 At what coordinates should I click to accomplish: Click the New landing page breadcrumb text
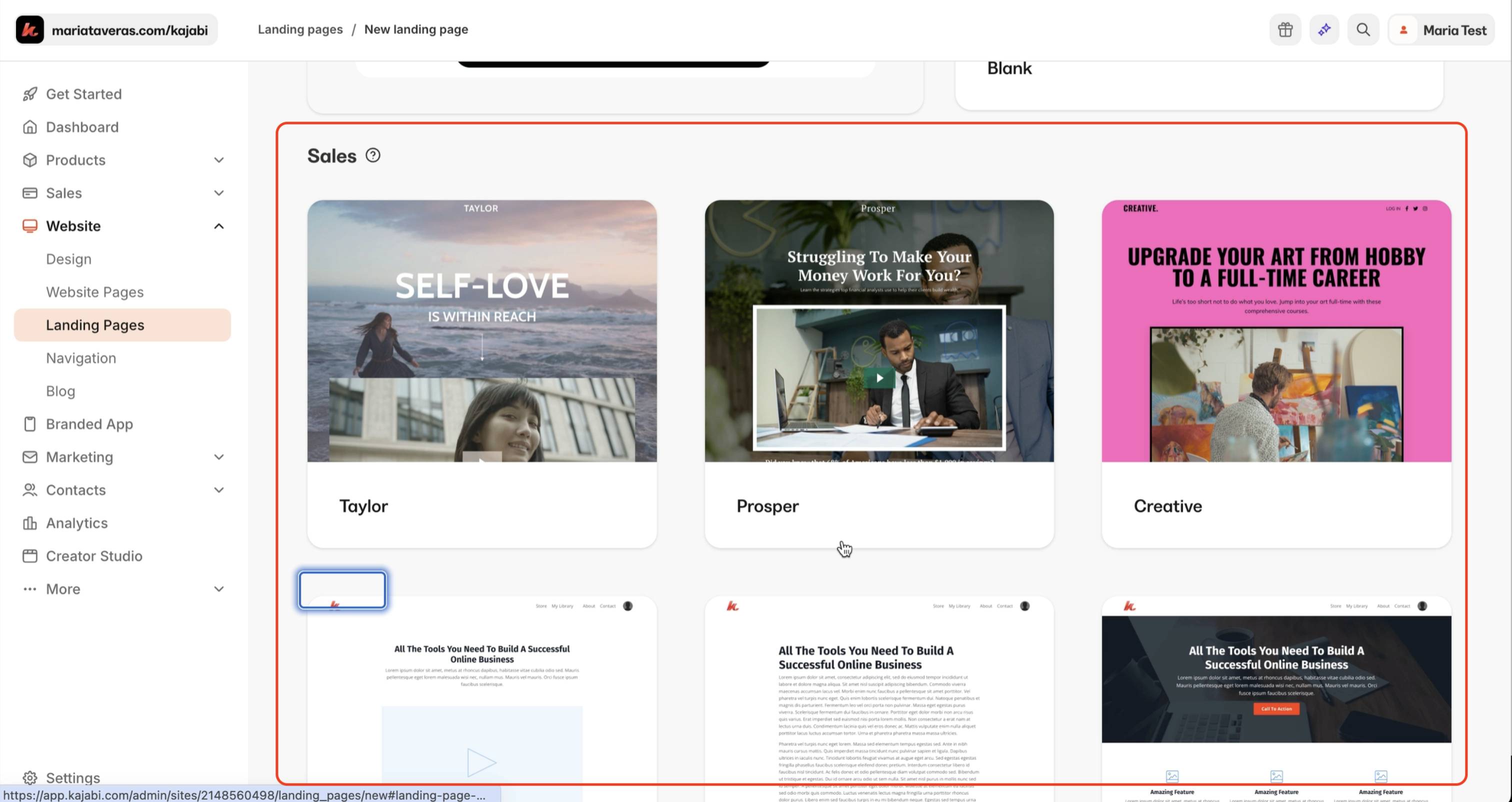[416, 29]
